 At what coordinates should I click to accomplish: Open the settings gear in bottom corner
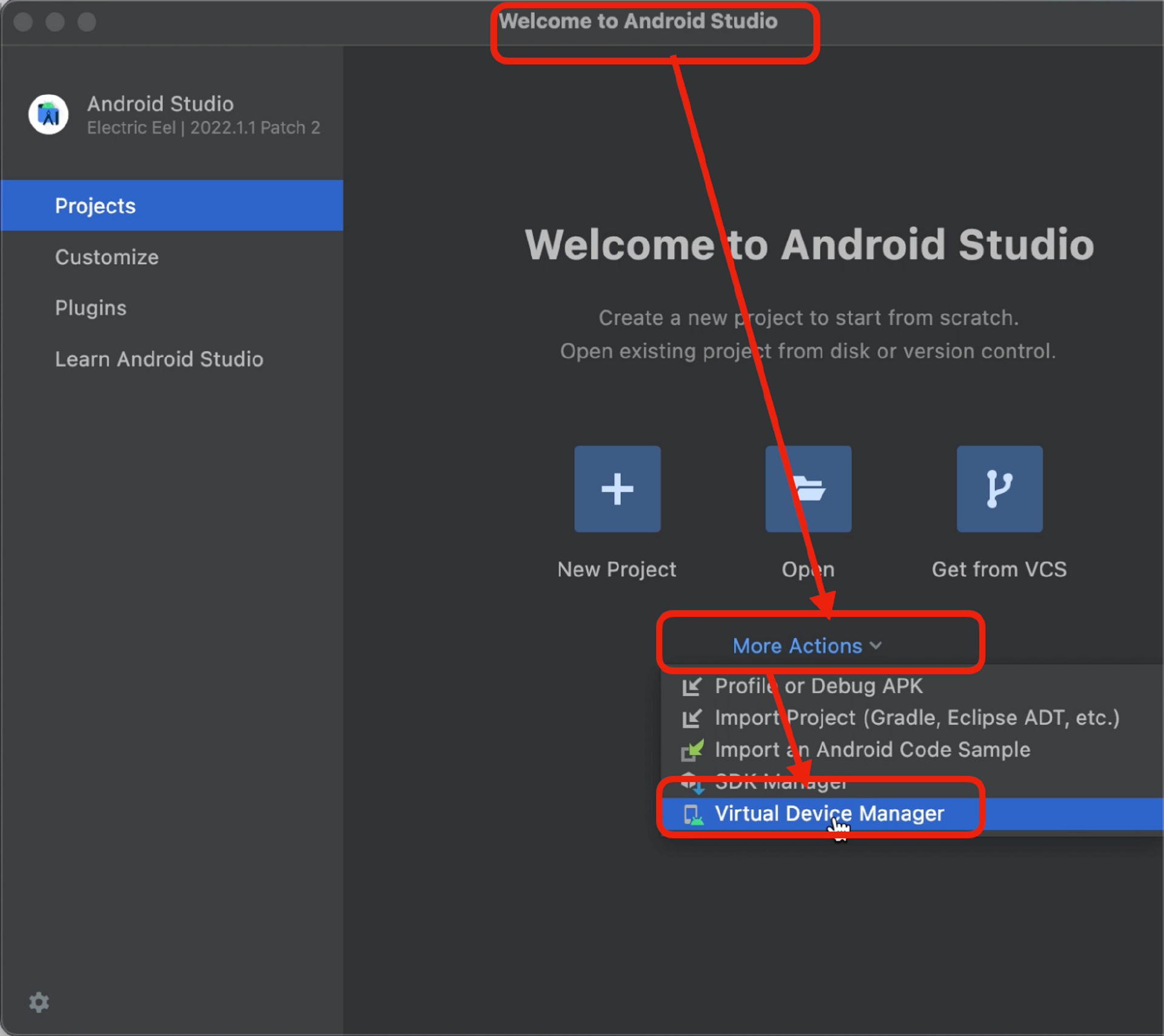(x=39, y=1002)
